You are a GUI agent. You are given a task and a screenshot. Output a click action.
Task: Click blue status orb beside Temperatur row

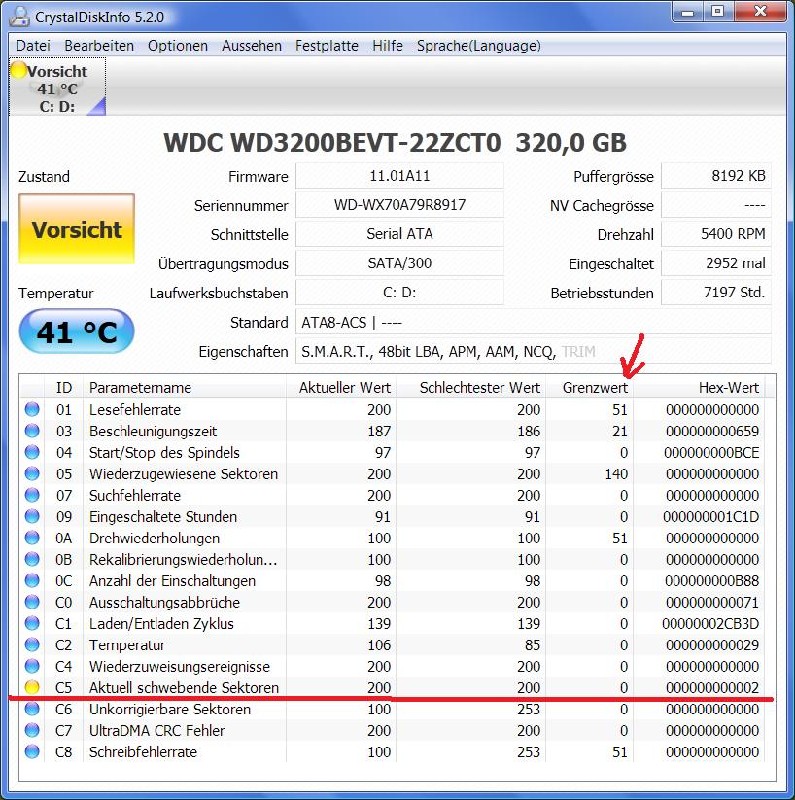tap(32, 645)
